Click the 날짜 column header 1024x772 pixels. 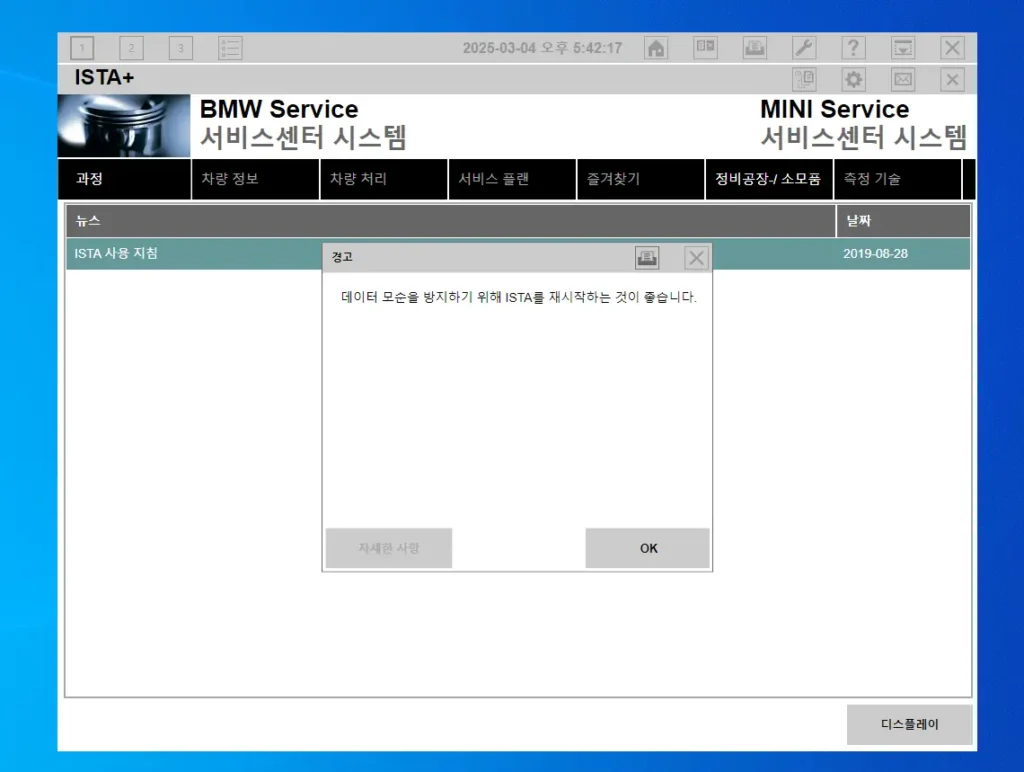pyautogui.click(x=904, y=221)
